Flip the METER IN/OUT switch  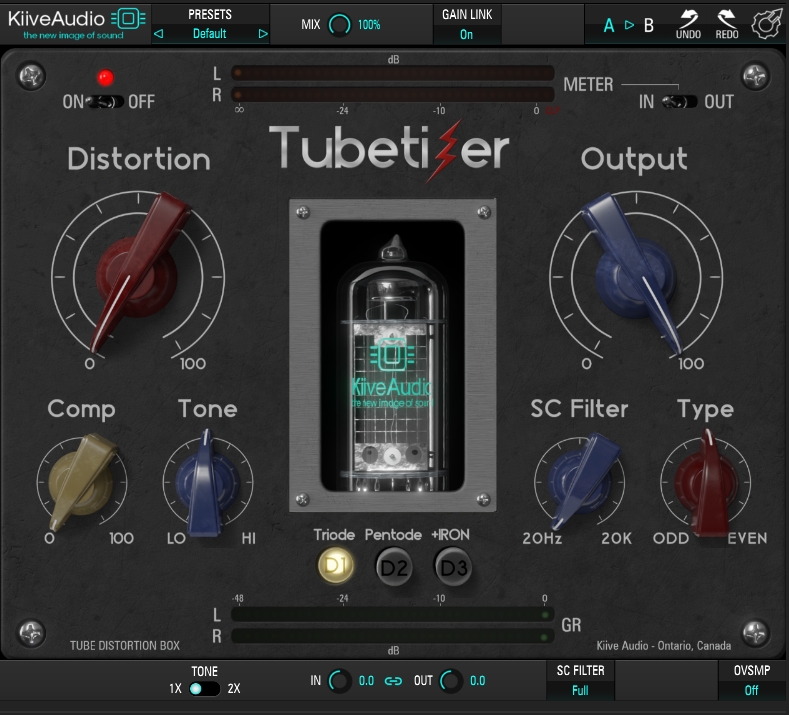click(x=679, y=102)
